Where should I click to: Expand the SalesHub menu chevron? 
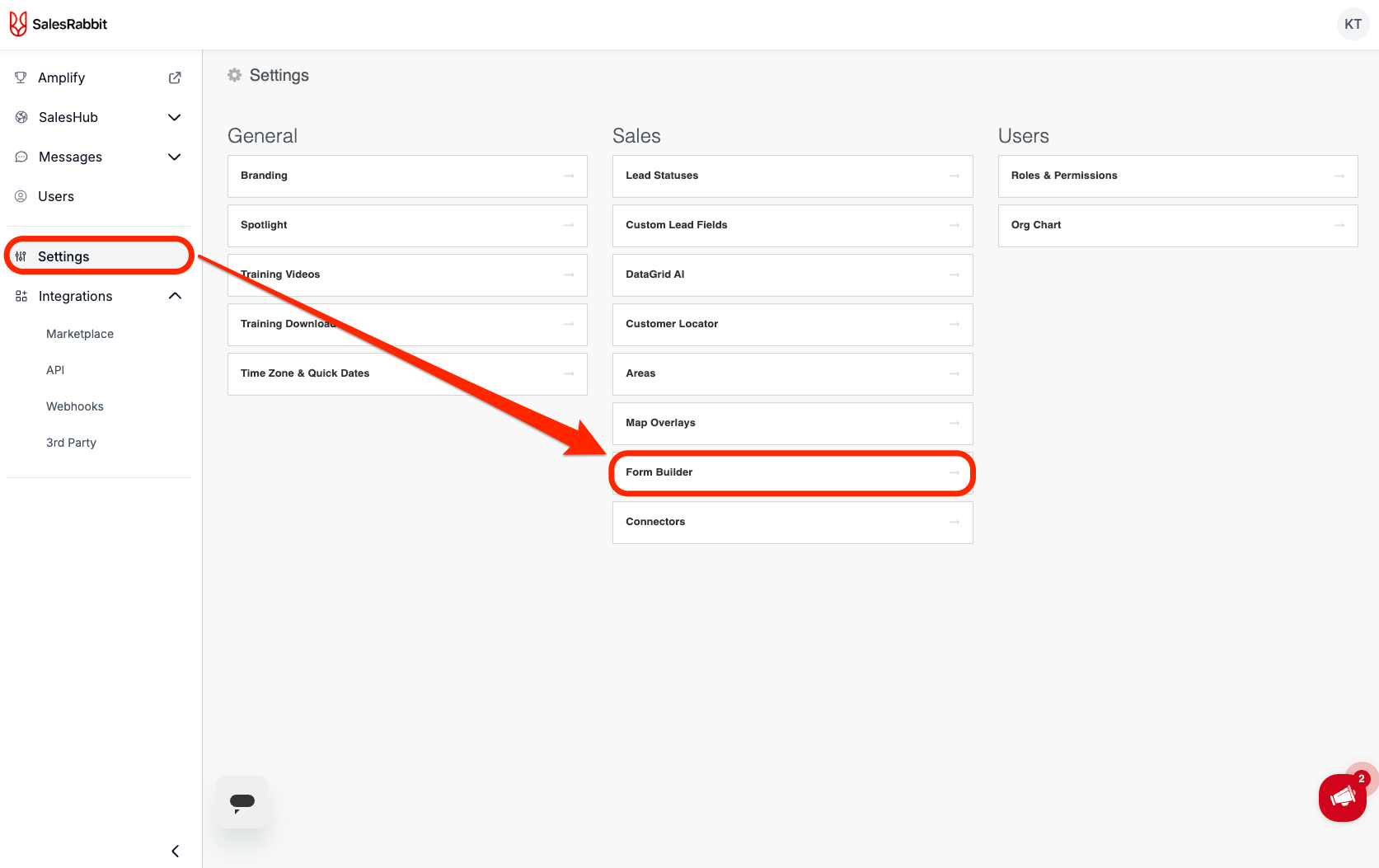[175, 117]
